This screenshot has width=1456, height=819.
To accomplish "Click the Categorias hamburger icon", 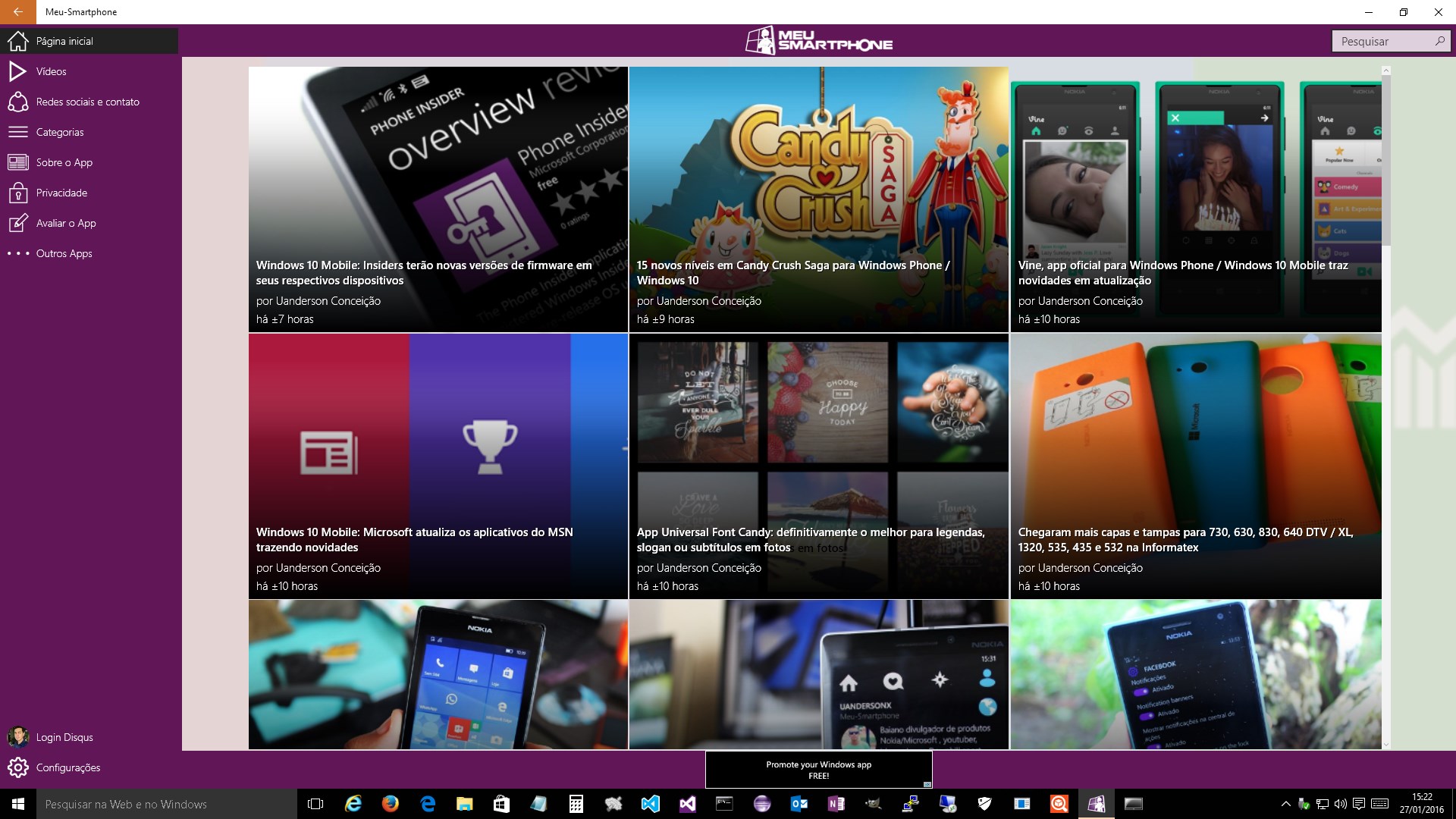I will pos(17,132).
